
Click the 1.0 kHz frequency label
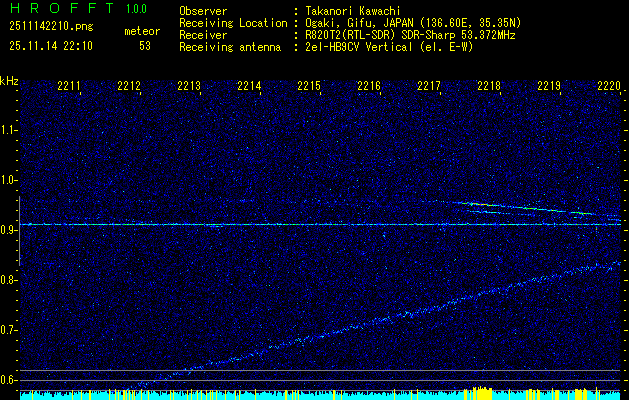(x=9, y=180)
